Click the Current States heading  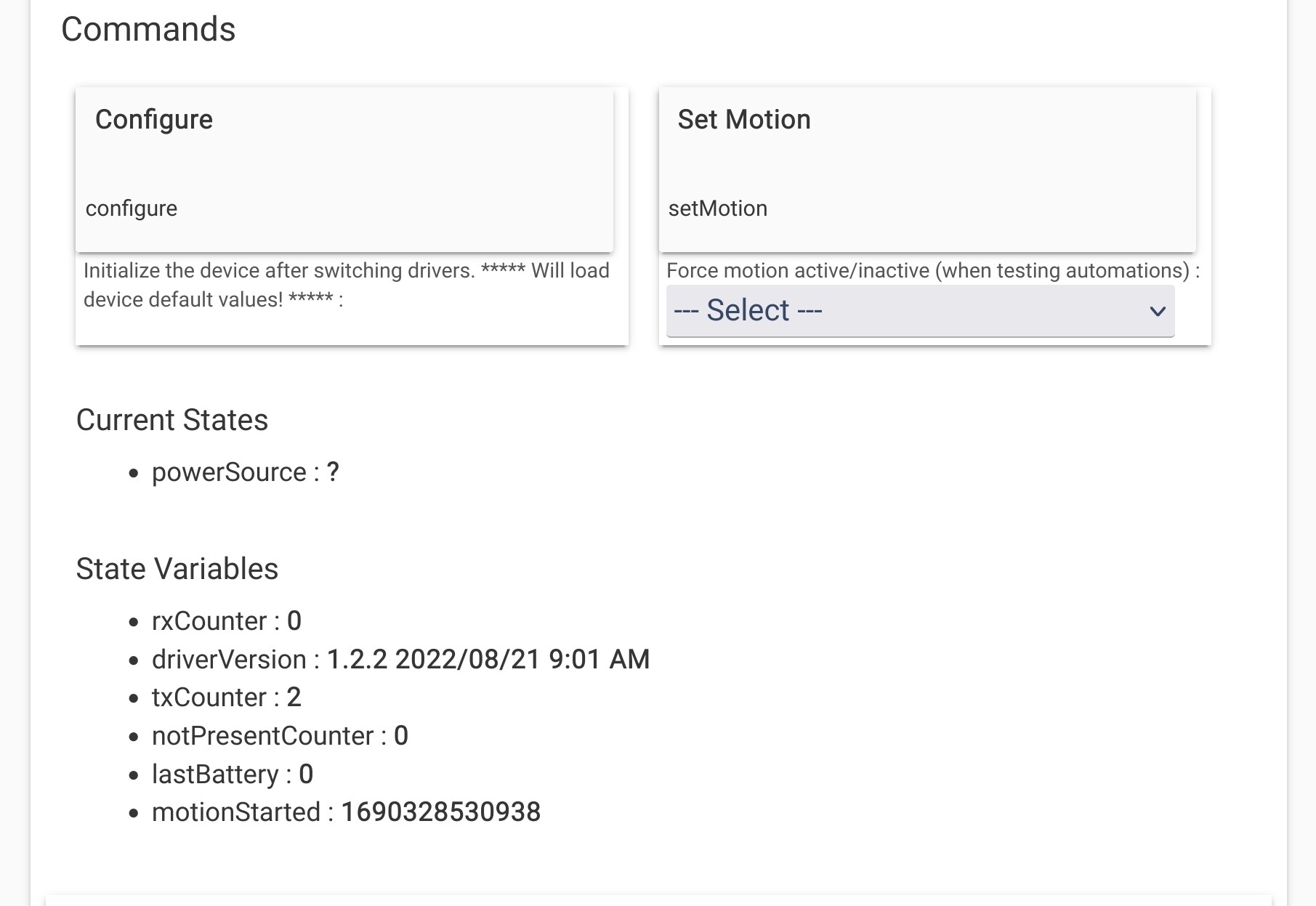pyautogui.click(x=172, y=420)
